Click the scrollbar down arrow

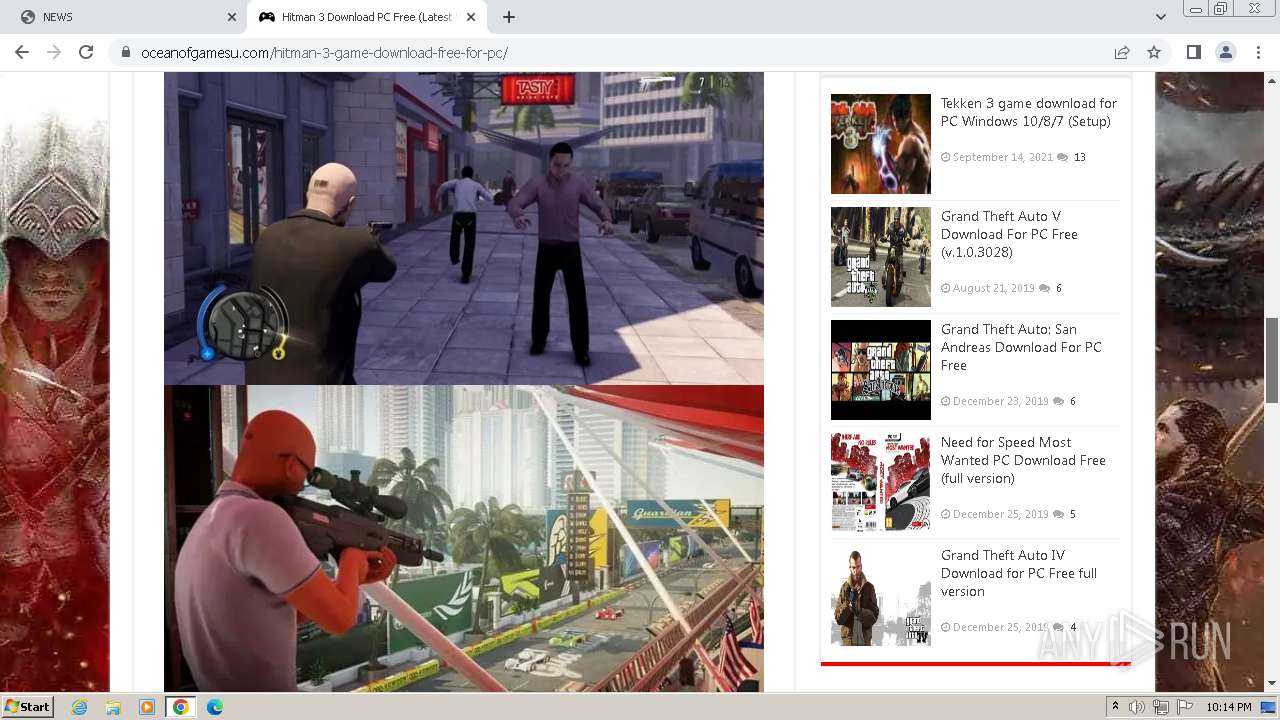pos(1272,684)
